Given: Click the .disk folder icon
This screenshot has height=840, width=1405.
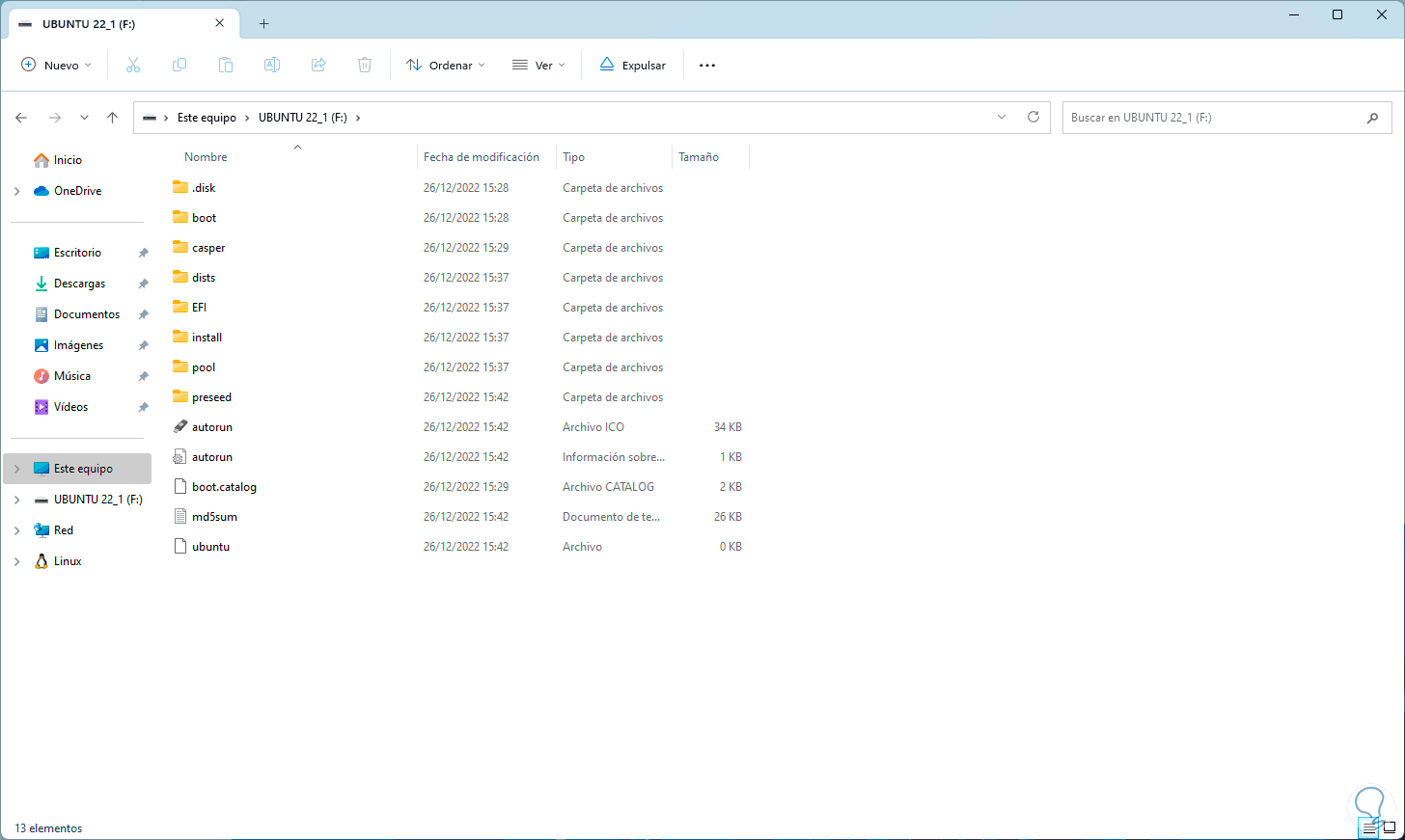Looking at the screenshot, I should [180, 187].
